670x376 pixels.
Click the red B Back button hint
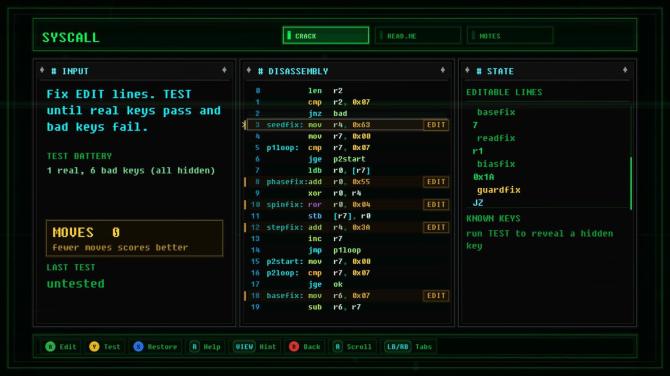point(305,347)
